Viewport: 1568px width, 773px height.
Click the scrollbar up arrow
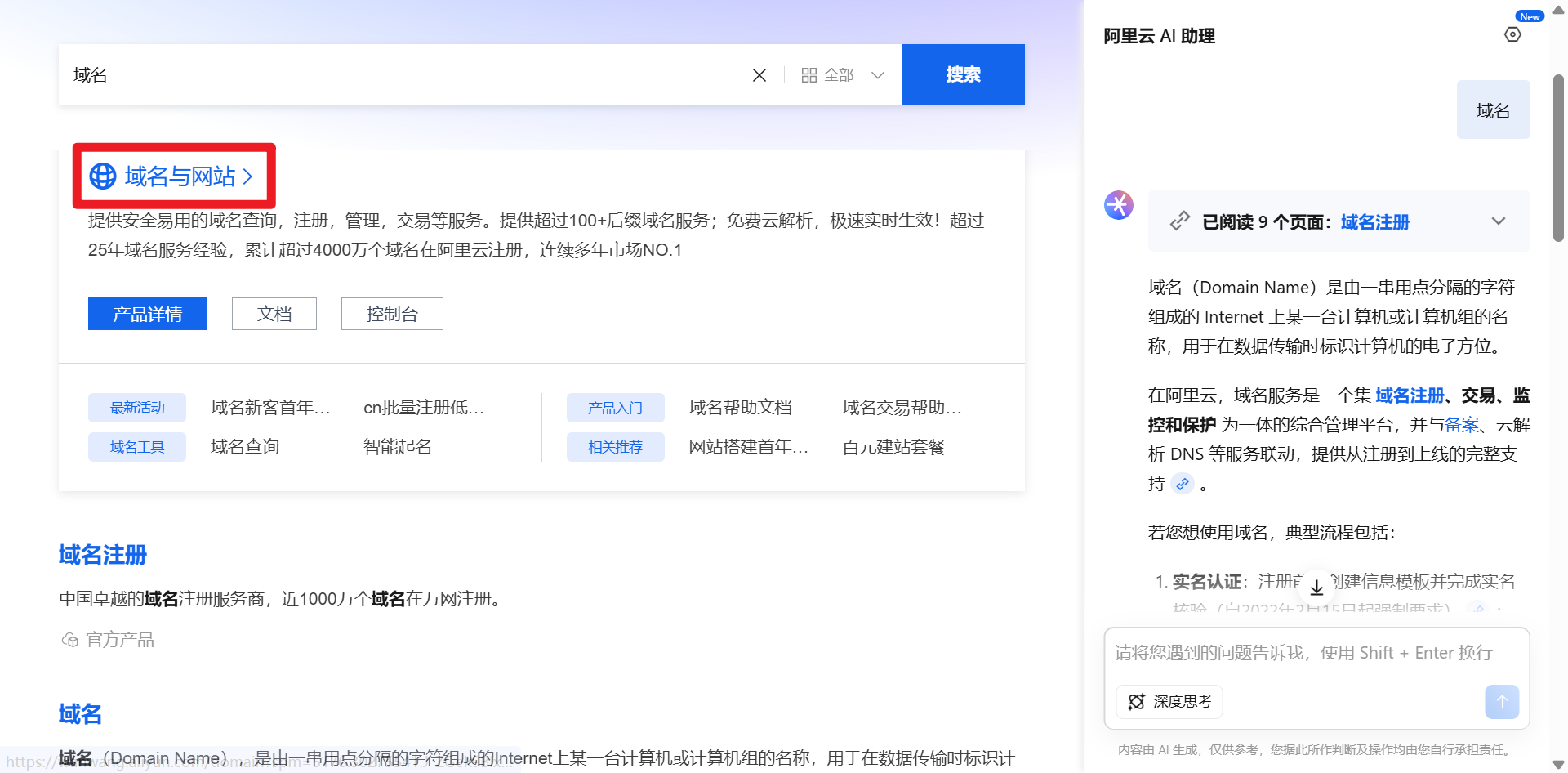click(1558, 11)
